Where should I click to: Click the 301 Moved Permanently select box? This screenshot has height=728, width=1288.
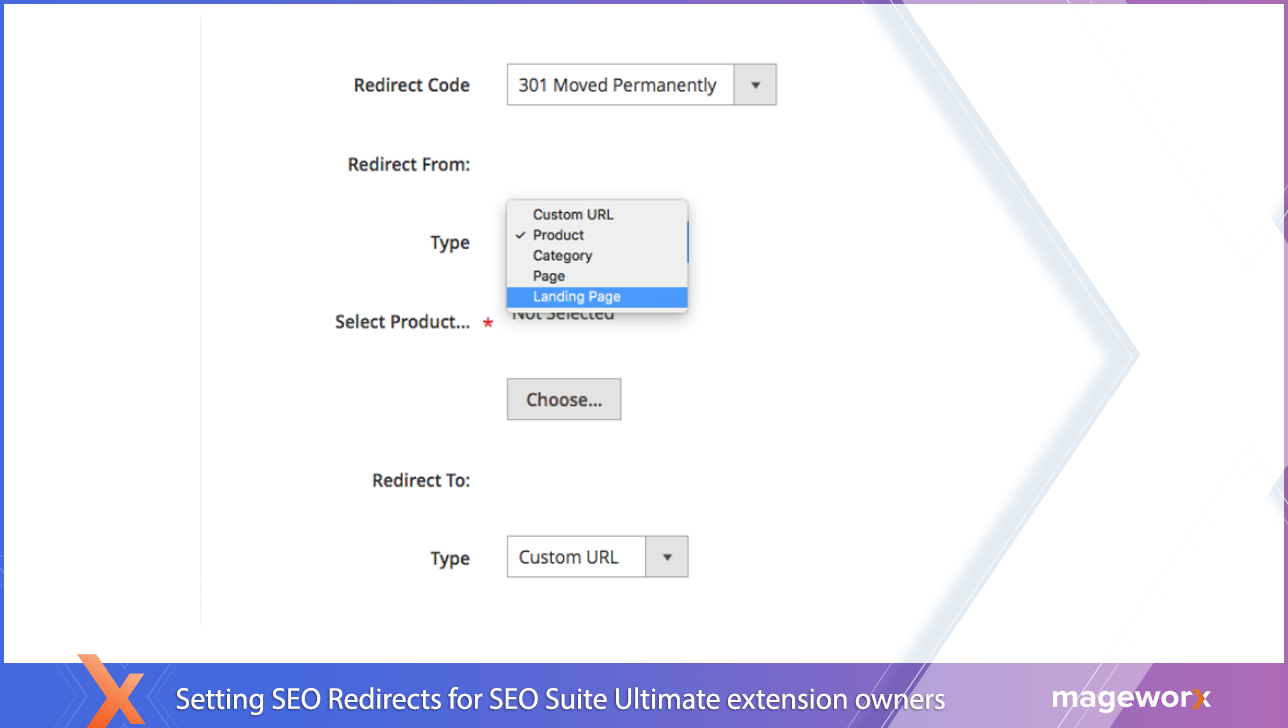[x=620, y=85]
